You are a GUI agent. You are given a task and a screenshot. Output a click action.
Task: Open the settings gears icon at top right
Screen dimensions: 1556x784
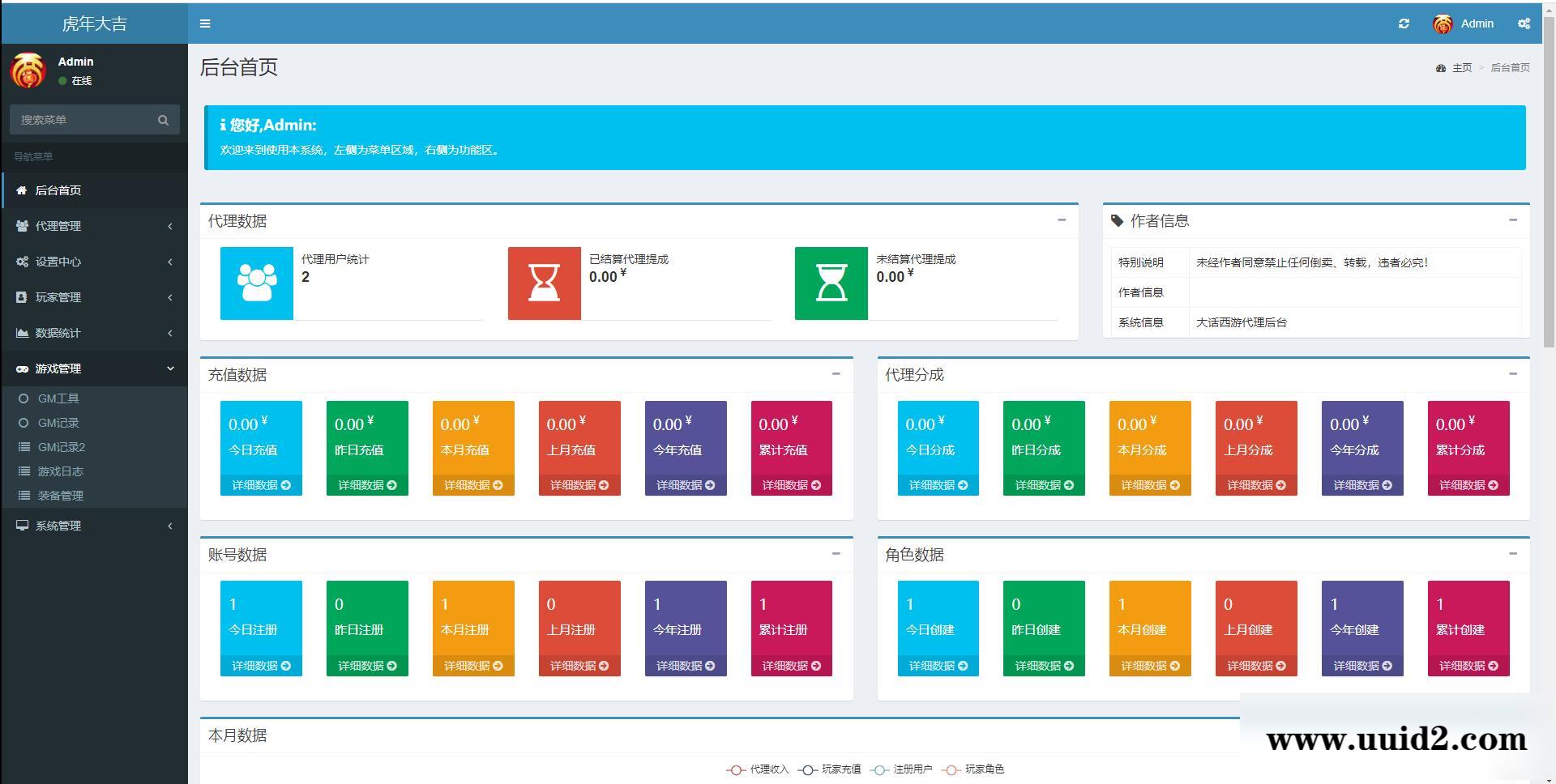point(1524,23)
